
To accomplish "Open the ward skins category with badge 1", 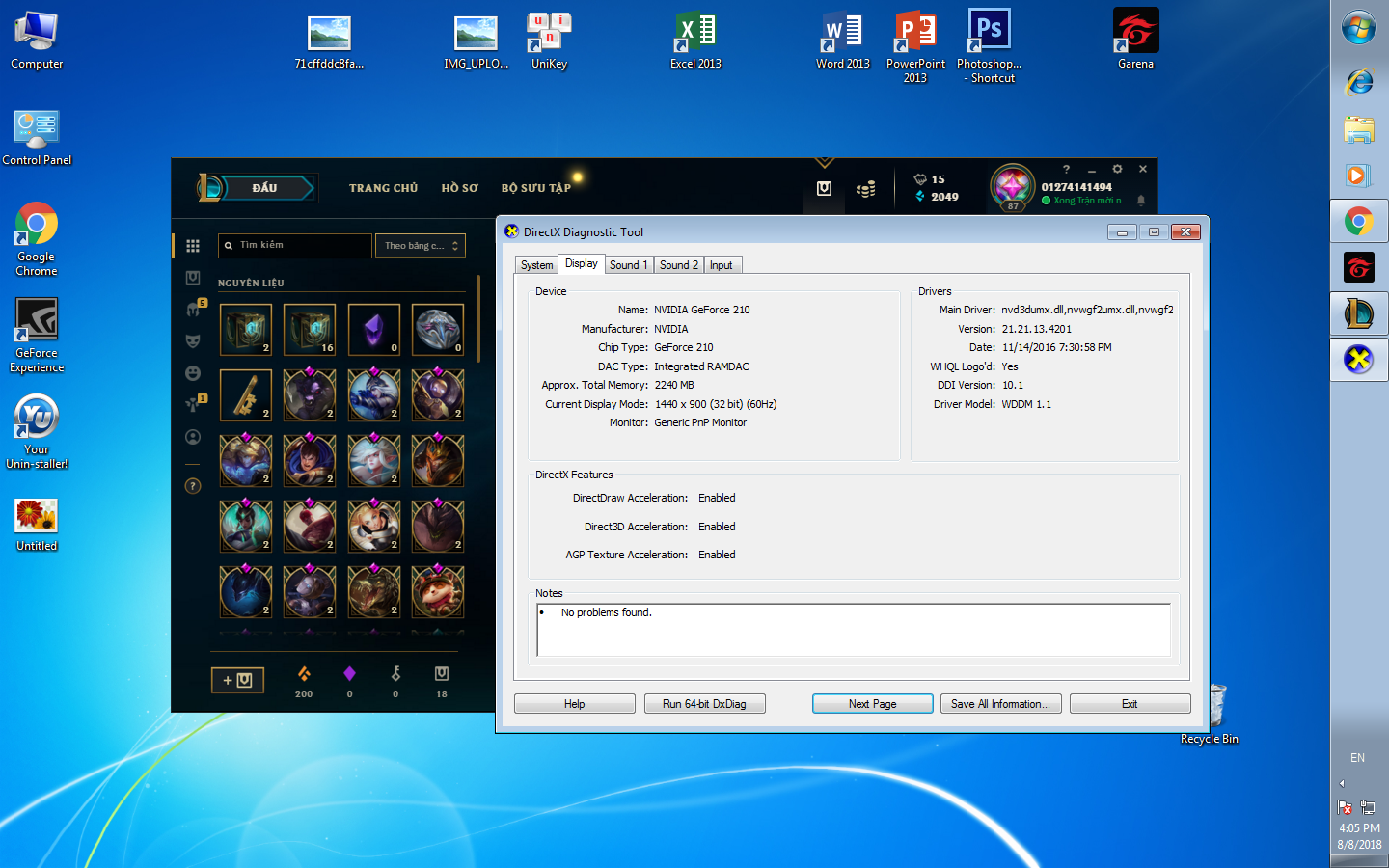I will pos(193,405).
